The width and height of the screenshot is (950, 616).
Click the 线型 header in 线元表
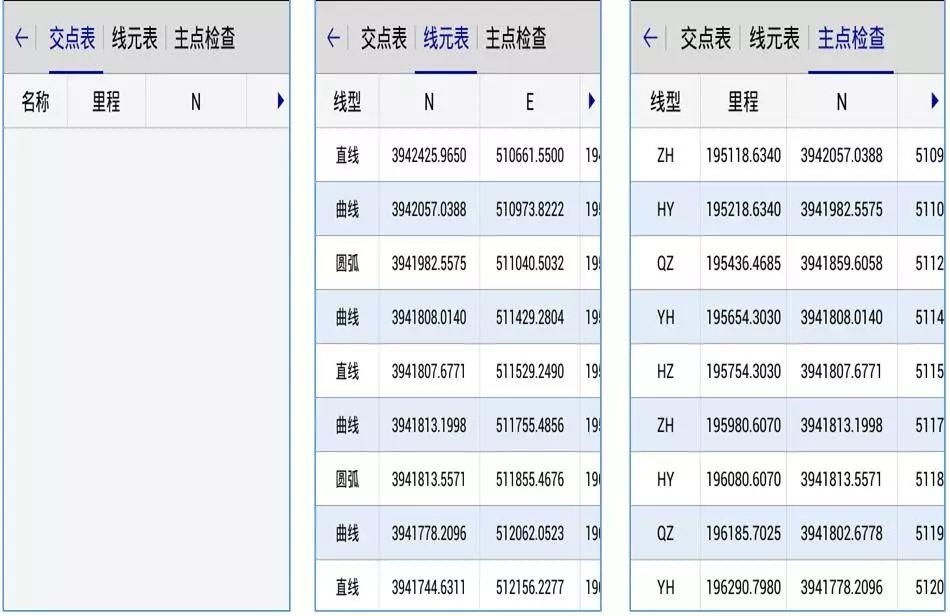point(347,100)
